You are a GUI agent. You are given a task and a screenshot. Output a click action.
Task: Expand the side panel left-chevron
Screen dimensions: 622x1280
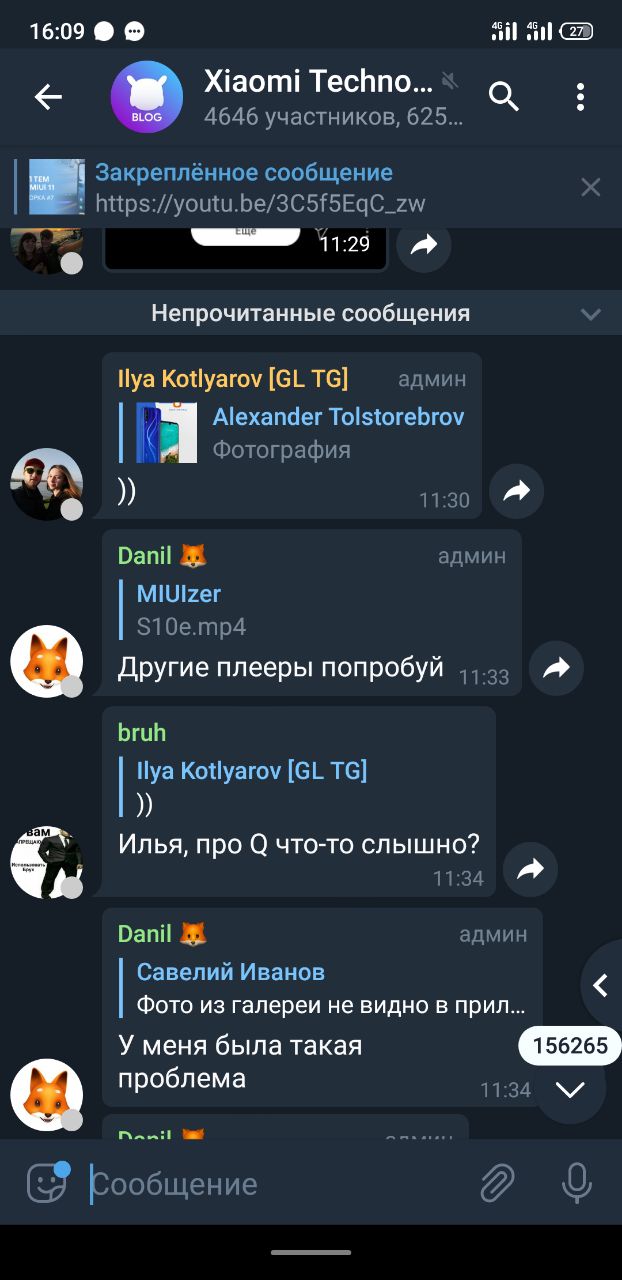point(601,985)
